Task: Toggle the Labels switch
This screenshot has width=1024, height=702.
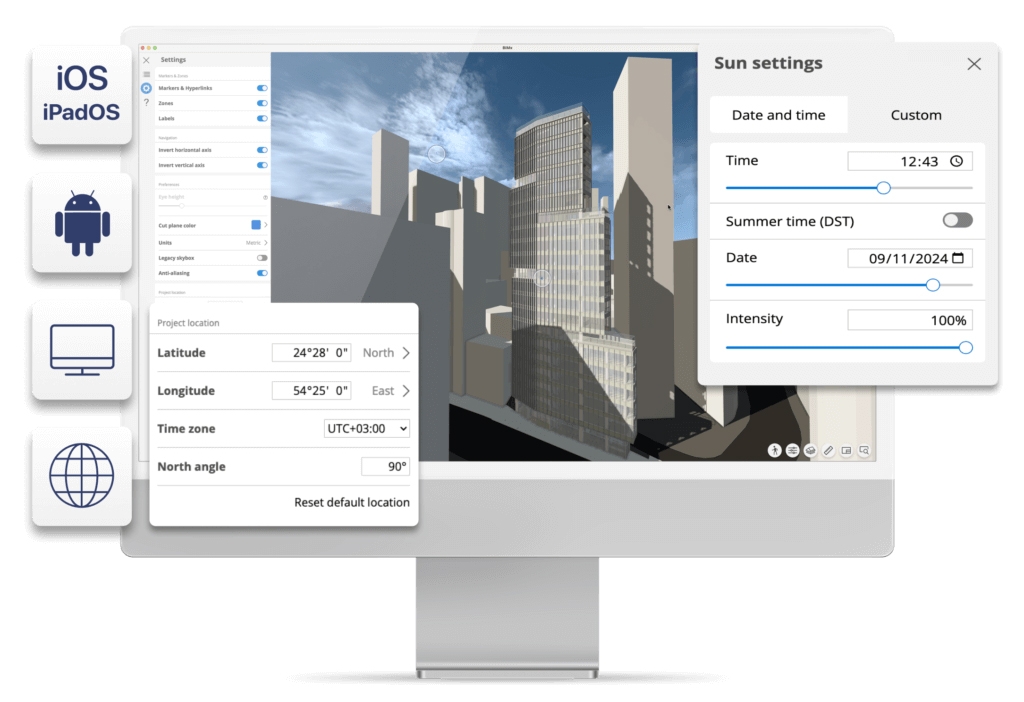Action: point(262,118)
